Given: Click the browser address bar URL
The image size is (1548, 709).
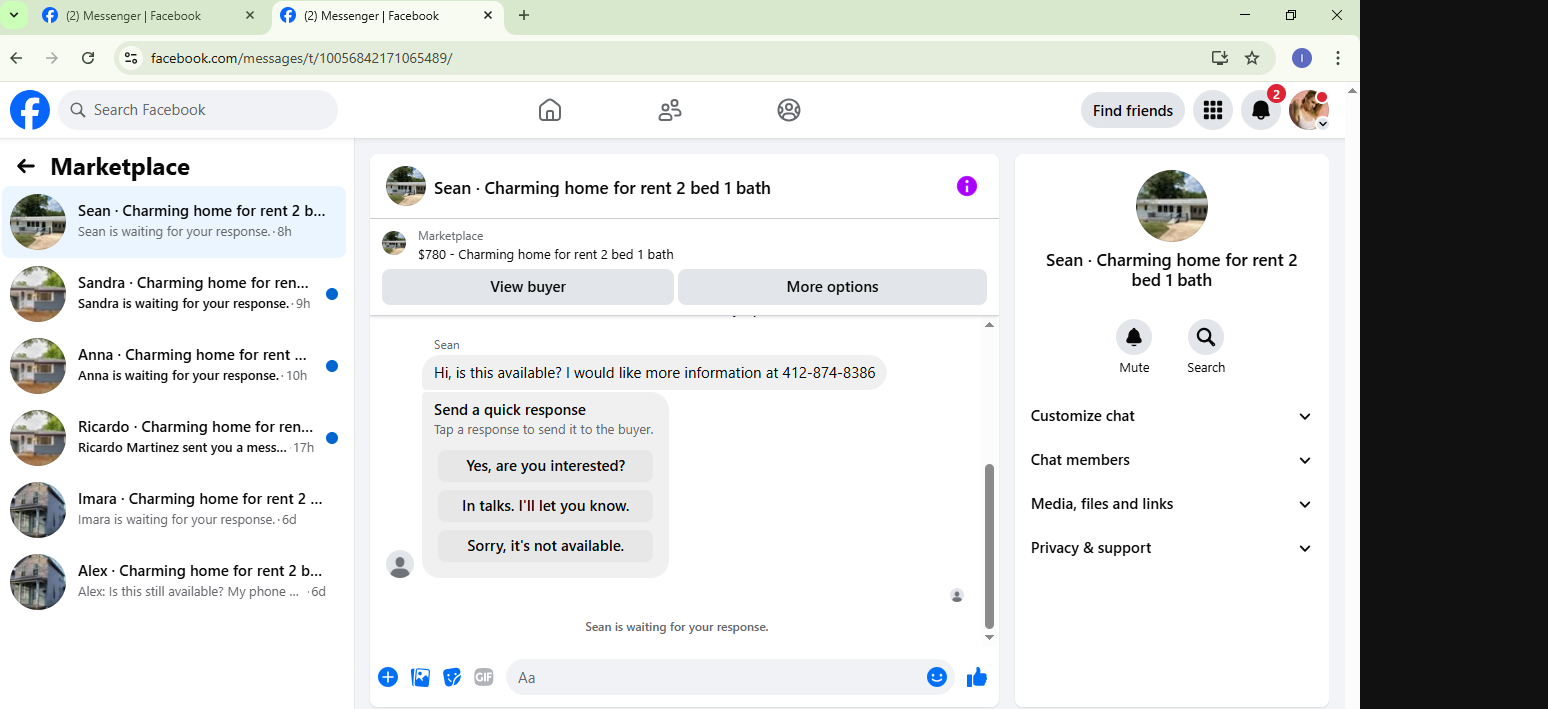Looking at the screenshot, I should [x=301, y=58].
